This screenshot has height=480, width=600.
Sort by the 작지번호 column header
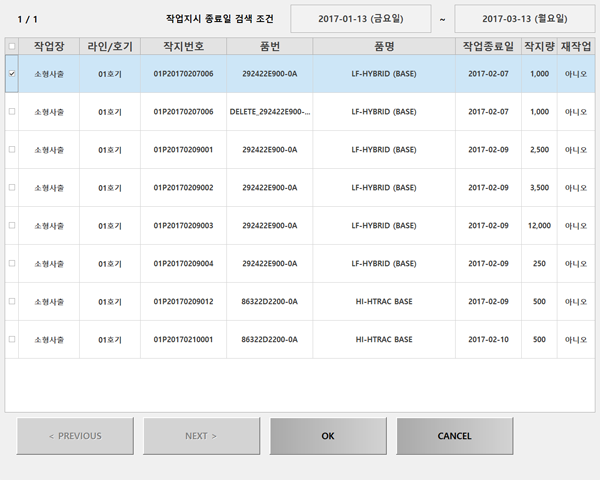click(183, 47)
